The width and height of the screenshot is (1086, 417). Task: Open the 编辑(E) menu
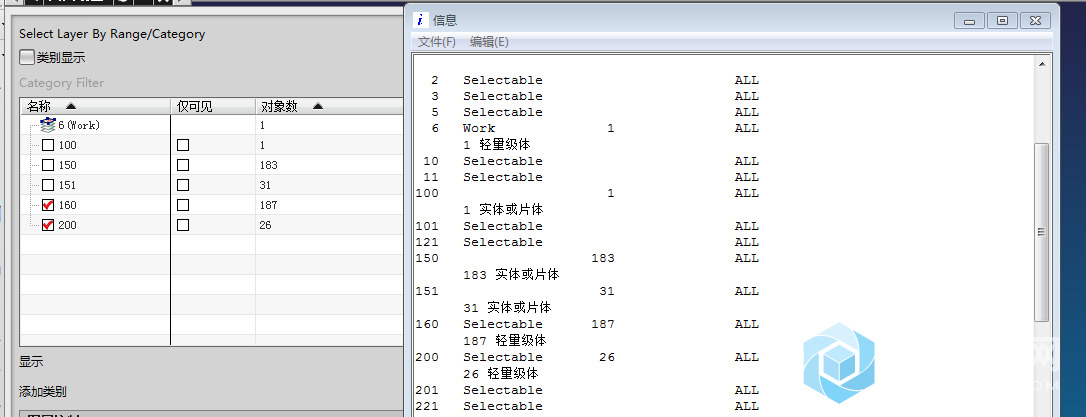tap(489, 42)
